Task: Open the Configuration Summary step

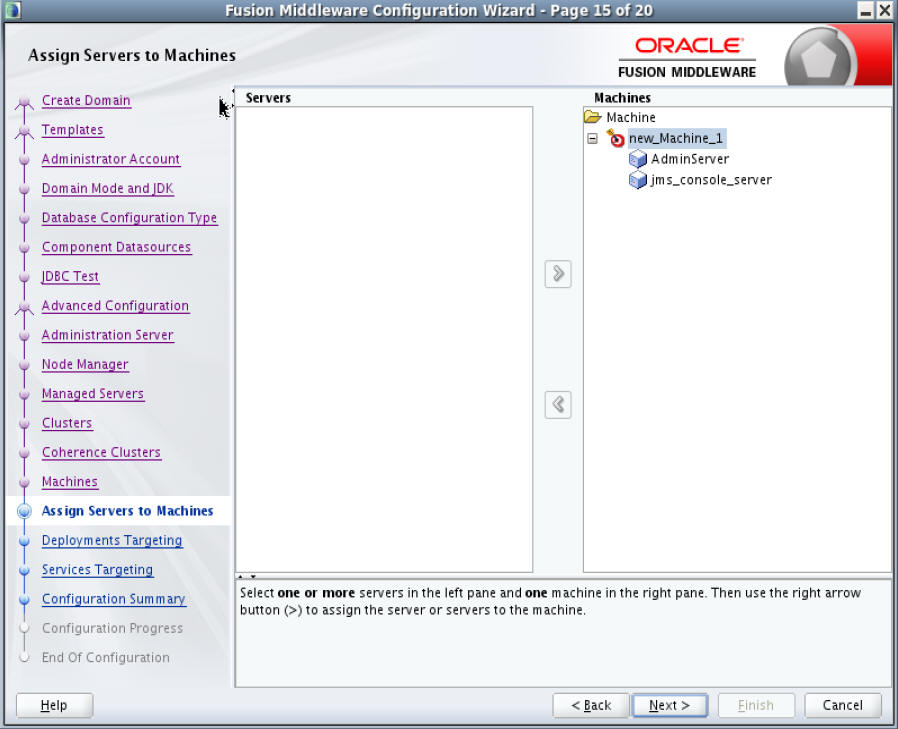Action: (x=113, y=599)
